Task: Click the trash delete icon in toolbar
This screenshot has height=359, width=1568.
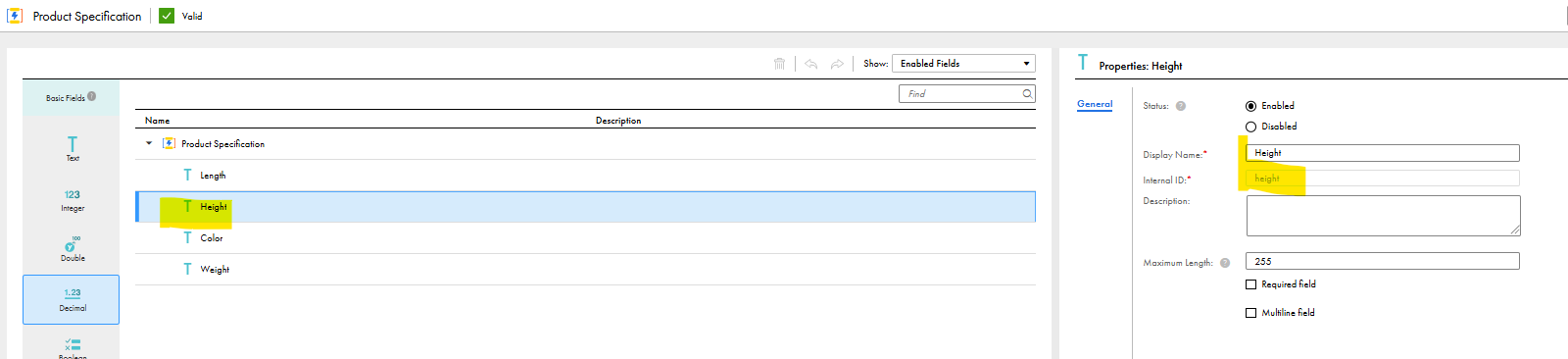Action: [x=780, y=64]
